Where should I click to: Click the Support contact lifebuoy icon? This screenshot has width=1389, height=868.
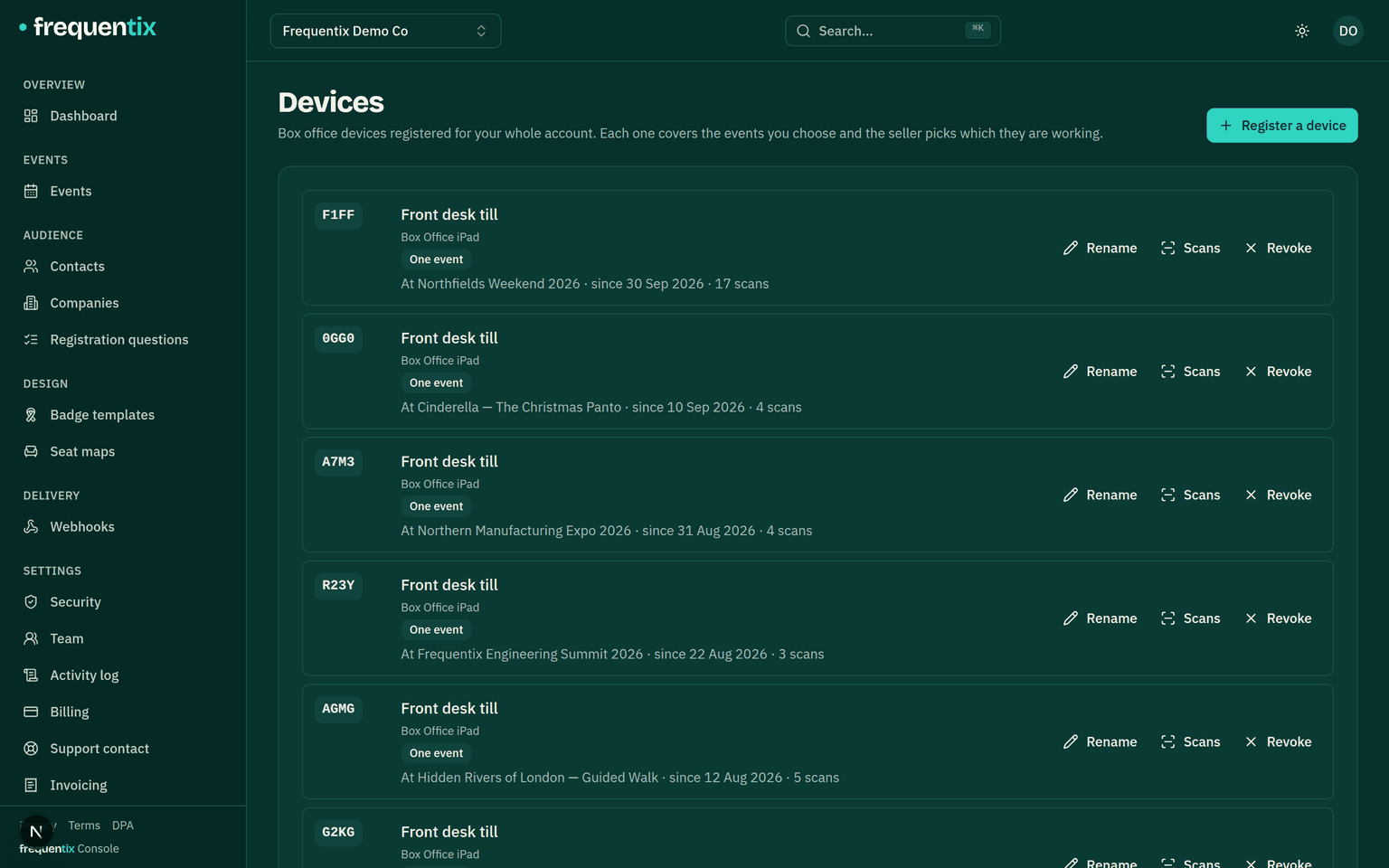(x=31, y=749)
